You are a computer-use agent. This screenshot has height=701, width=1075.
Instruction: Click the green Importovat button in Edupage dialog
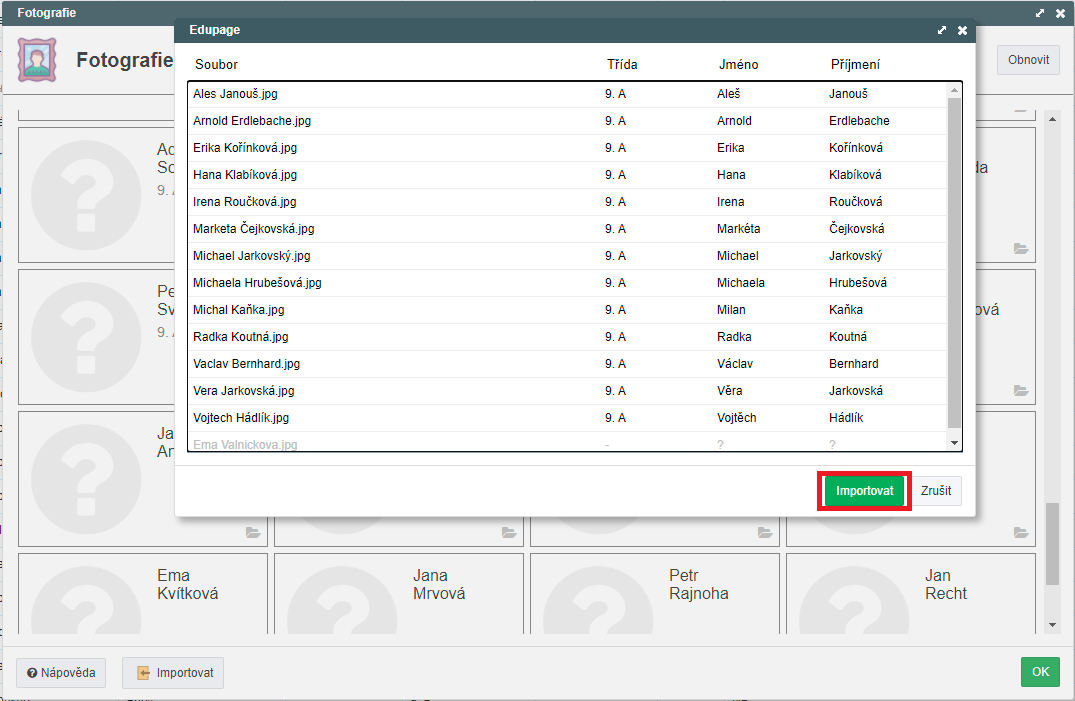[x=864, y=490]
